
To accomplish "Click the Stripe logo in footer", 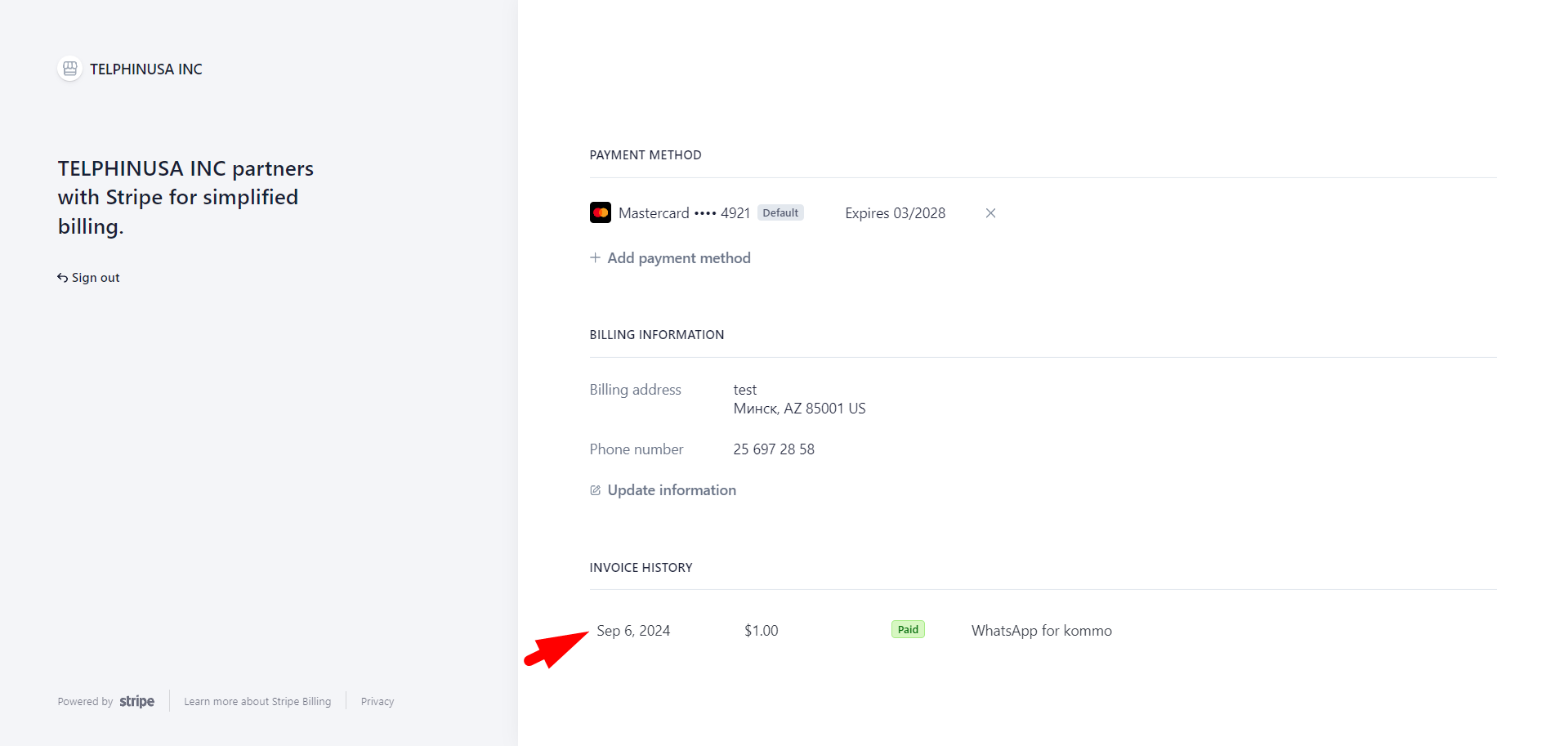I will click(x=136, y=701).
